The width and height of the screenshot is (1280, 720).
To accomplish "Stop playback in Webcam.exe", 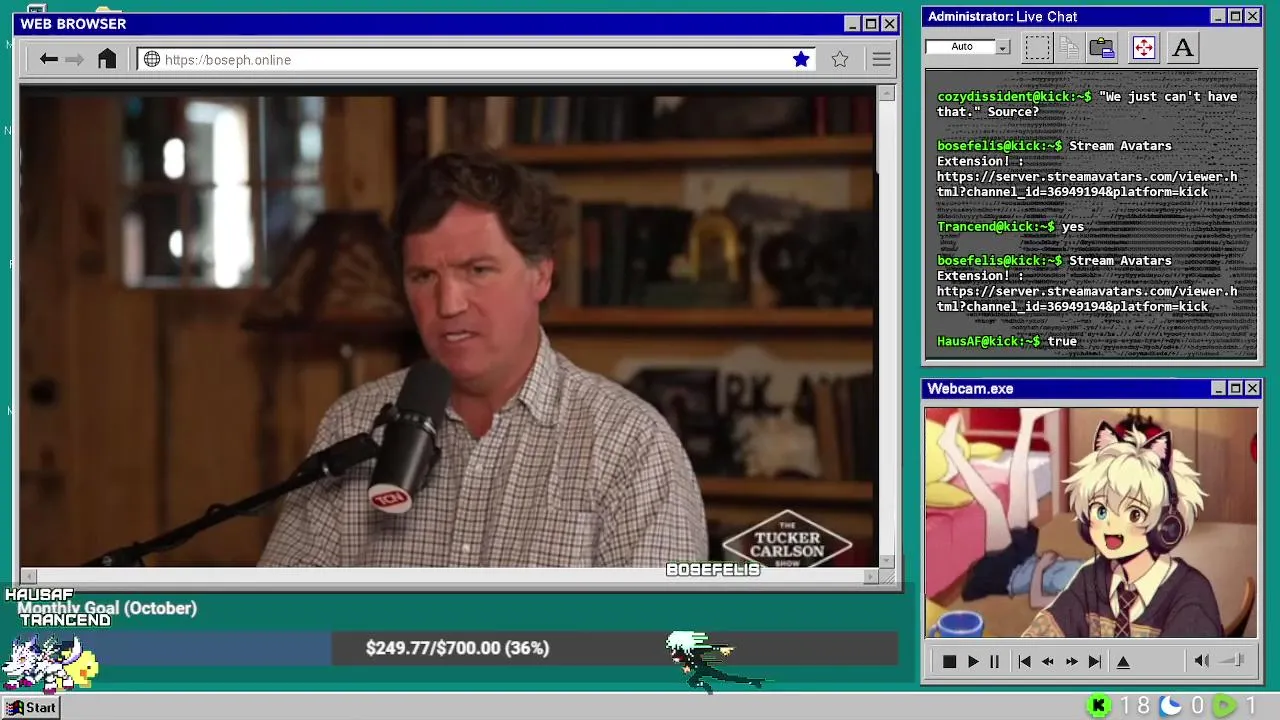I will click(950, 661).
